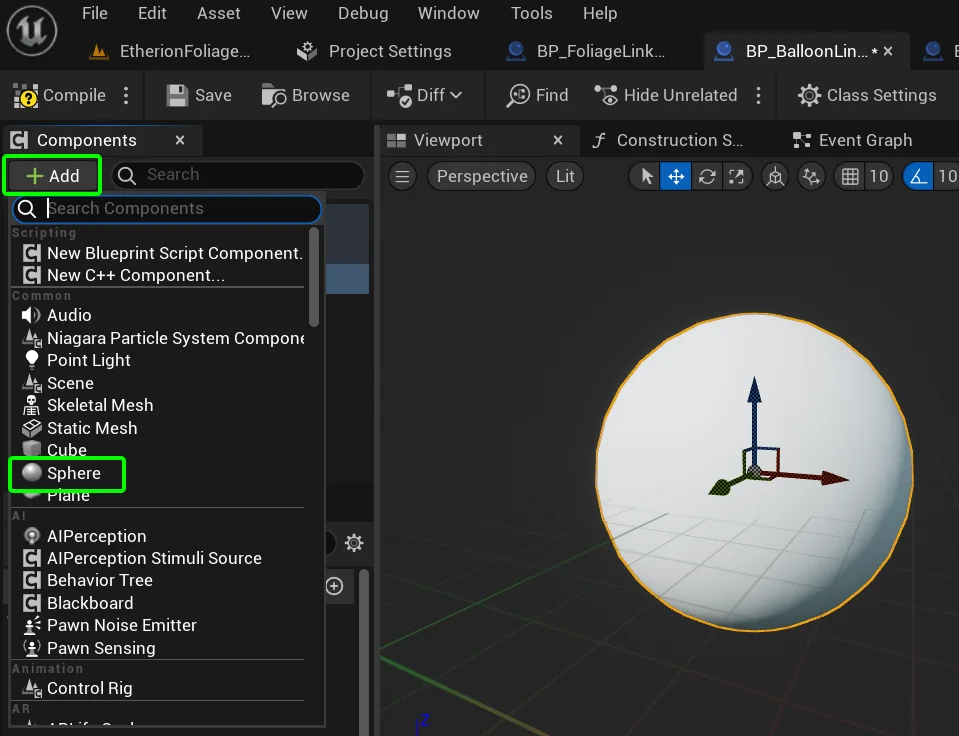Activate the rotate tool in viewport toolbar
Screen dimensions: 959x736
pyautogui.click(x=707, y=177)
